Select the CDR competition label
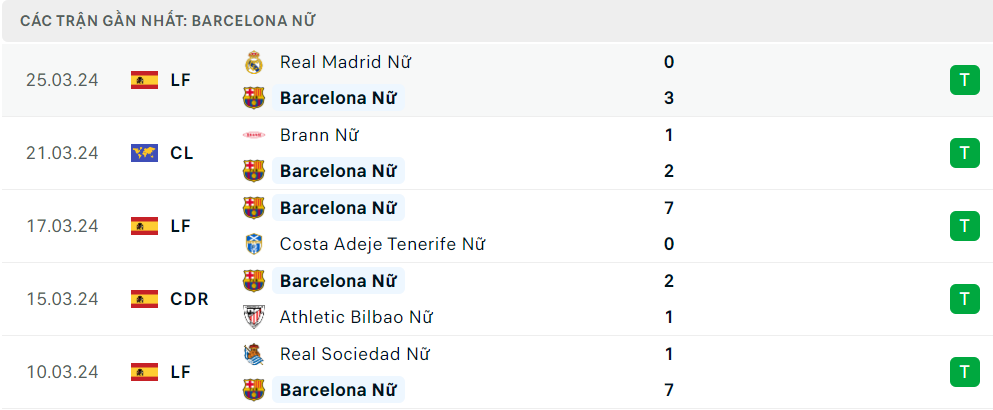 click(189, 299)
